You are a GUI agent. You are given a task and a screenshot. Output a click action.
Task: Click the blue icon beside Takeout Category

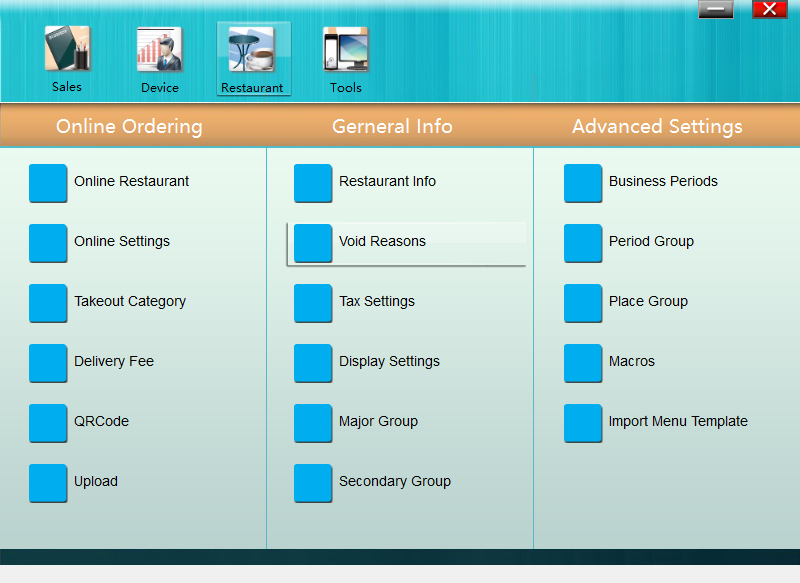[48, 303]
